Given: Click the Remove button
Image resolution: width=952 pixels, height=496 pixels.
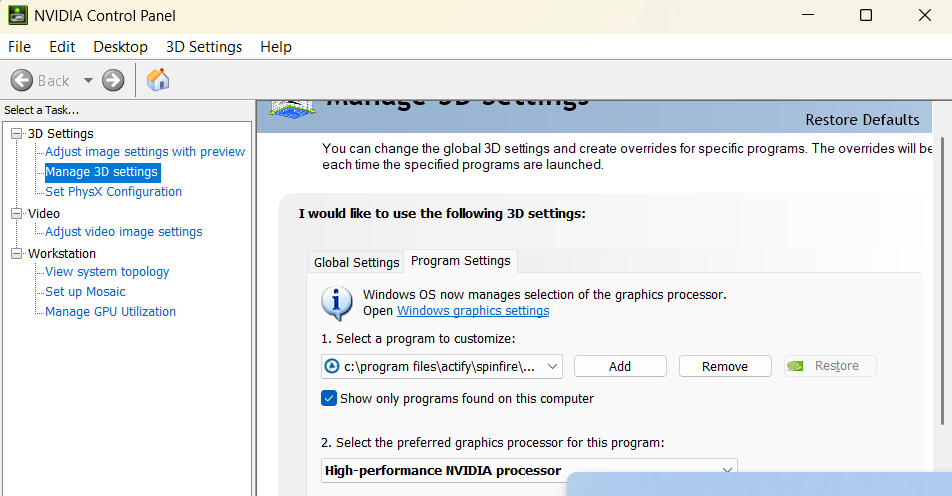Looking at the screenshot, I should pos(725,366).
